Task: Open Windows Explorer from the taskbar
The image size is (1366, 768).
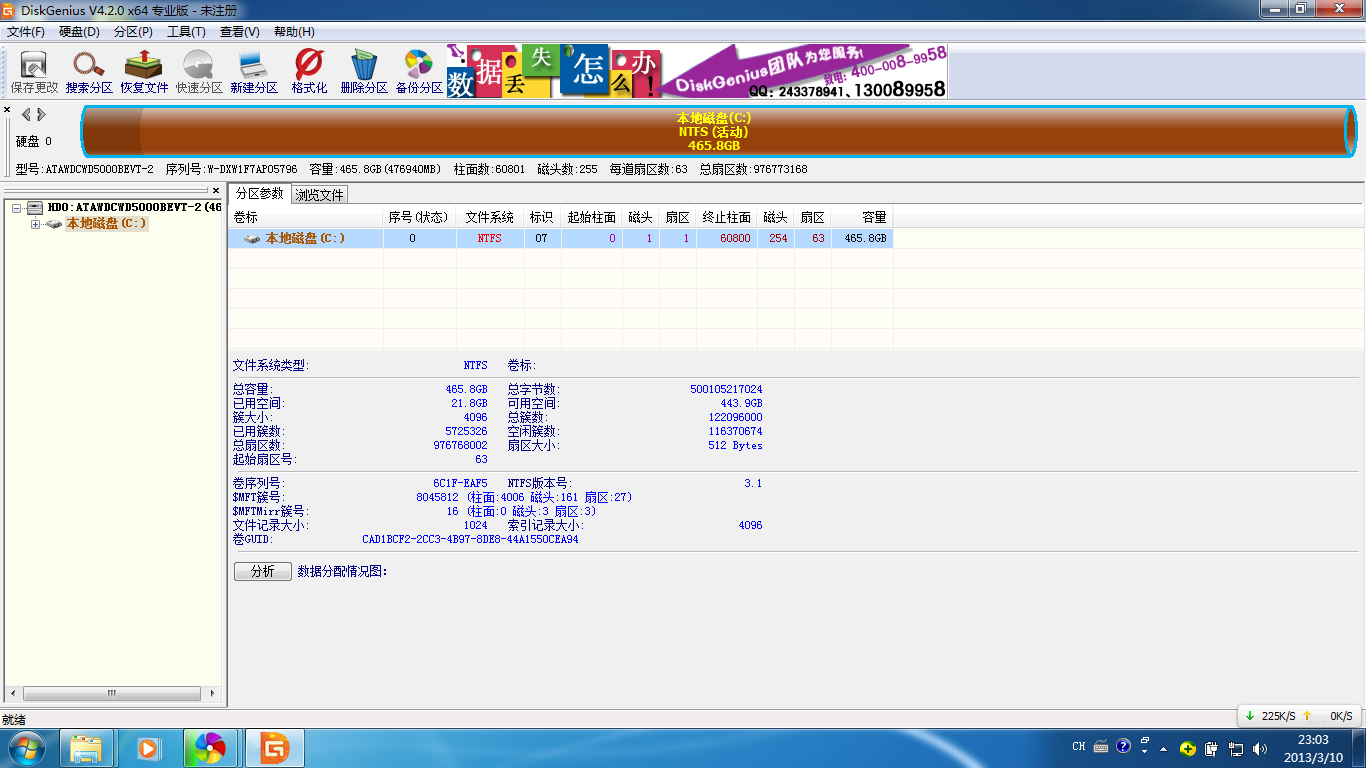Action: coord(86,747)
